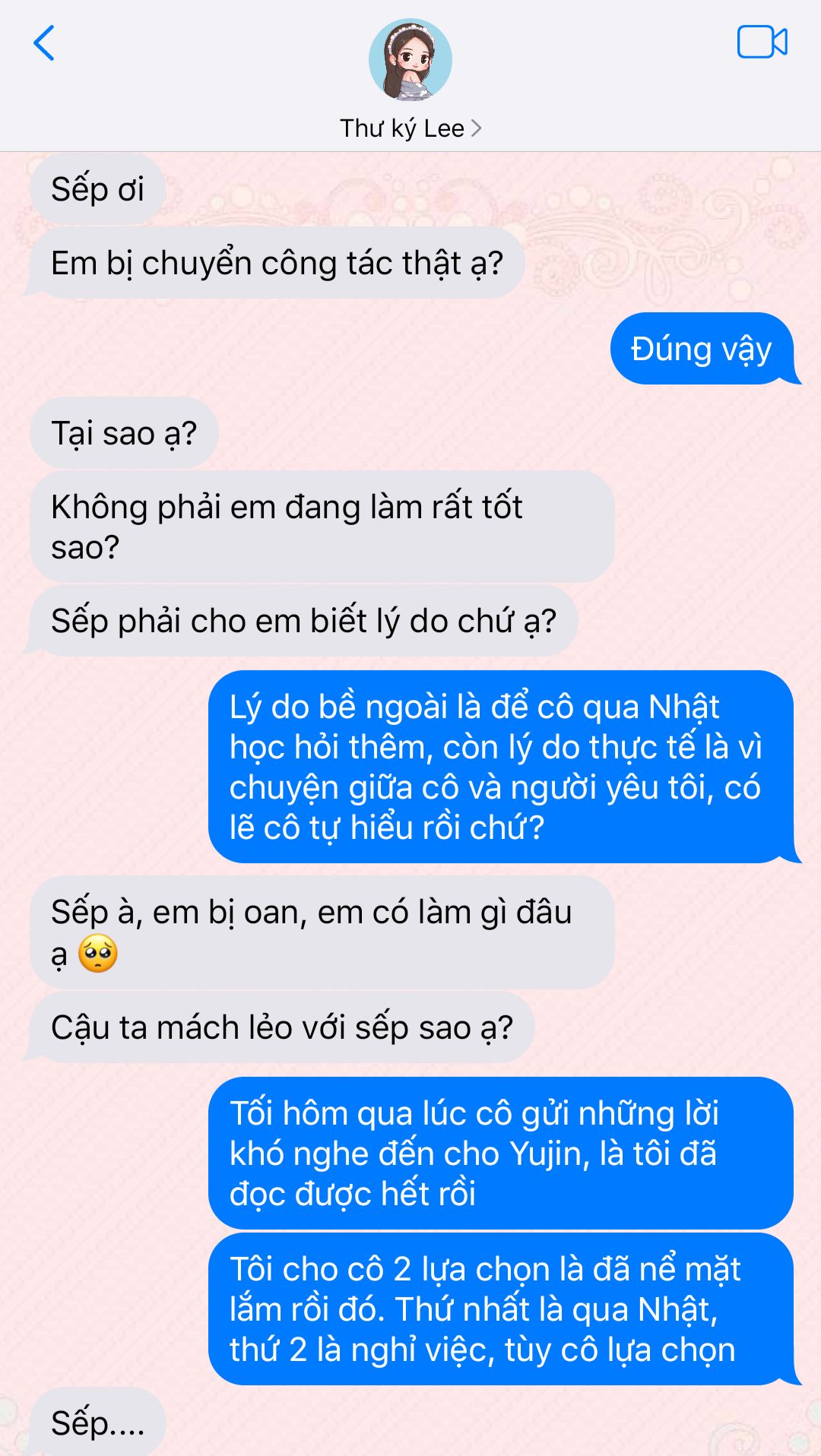Image resolution: width=821 pixels, height=1456 pixels.
Task: Select the "Tại sao ạ?" message
Action: click(x=124, y=433)
